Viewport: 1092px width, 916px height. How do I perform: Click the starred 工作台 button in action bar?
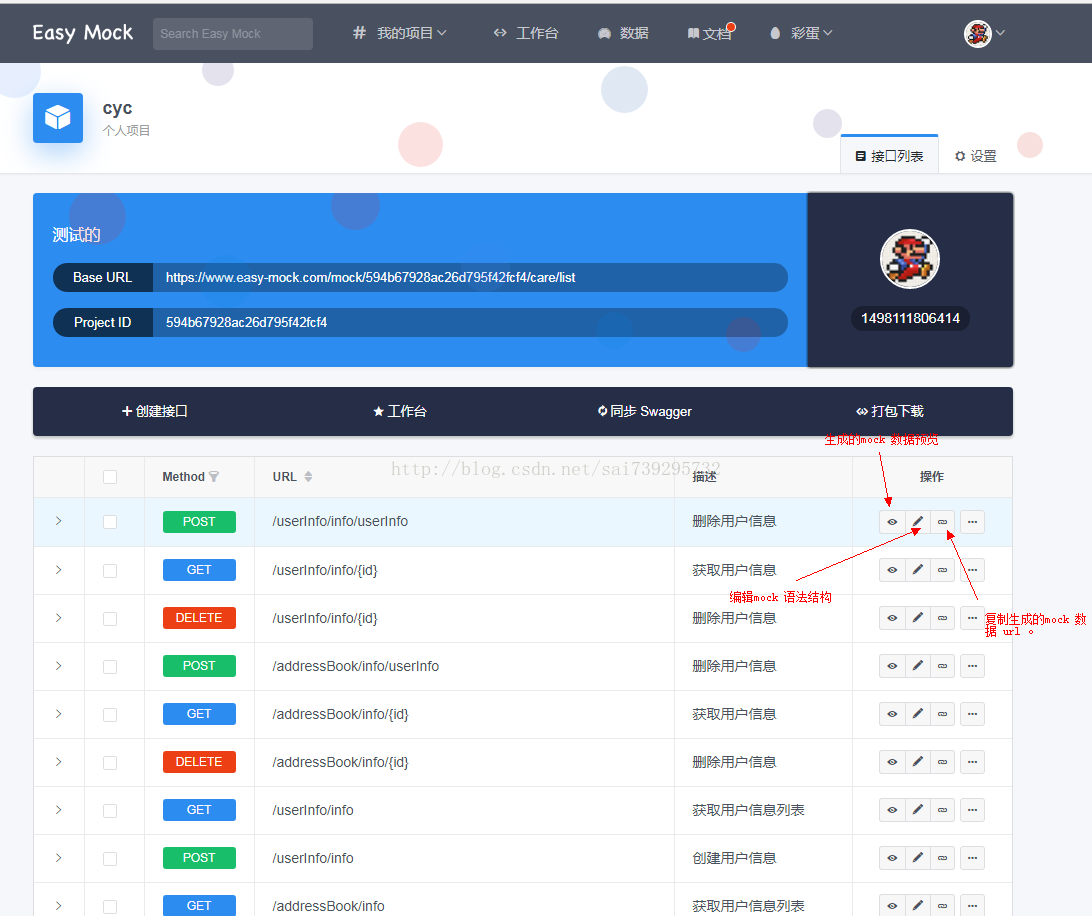tap(400, 412)
